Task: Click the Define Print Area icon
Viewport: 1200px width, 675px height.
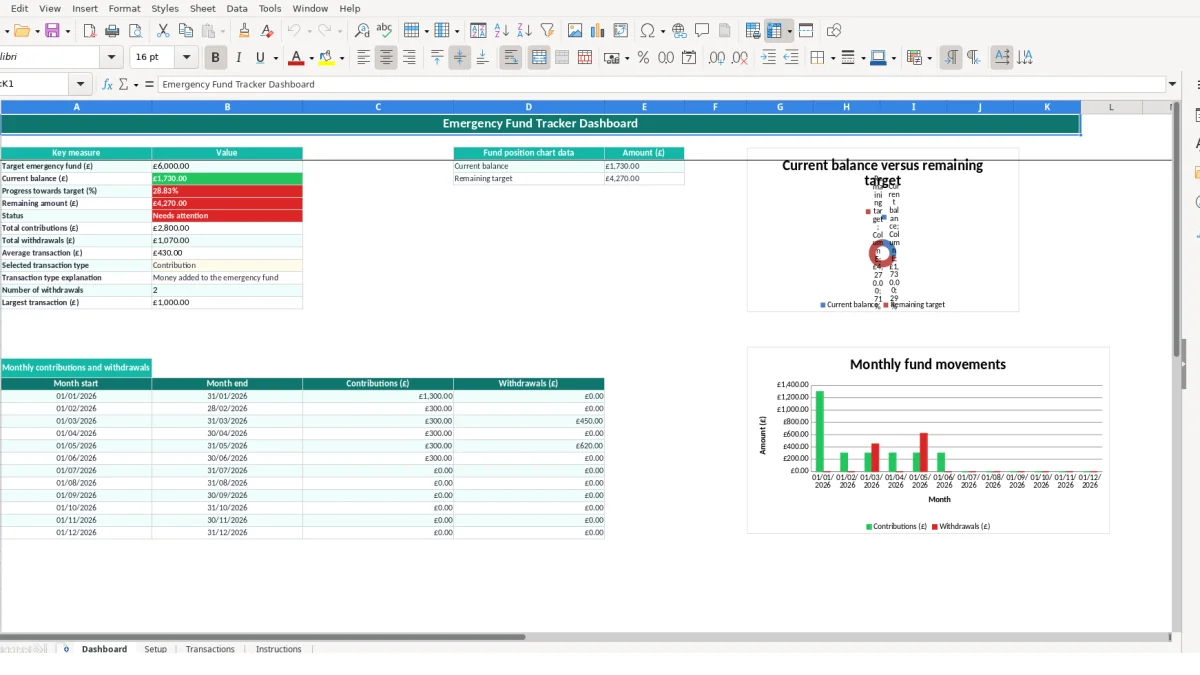Action: 753,31
